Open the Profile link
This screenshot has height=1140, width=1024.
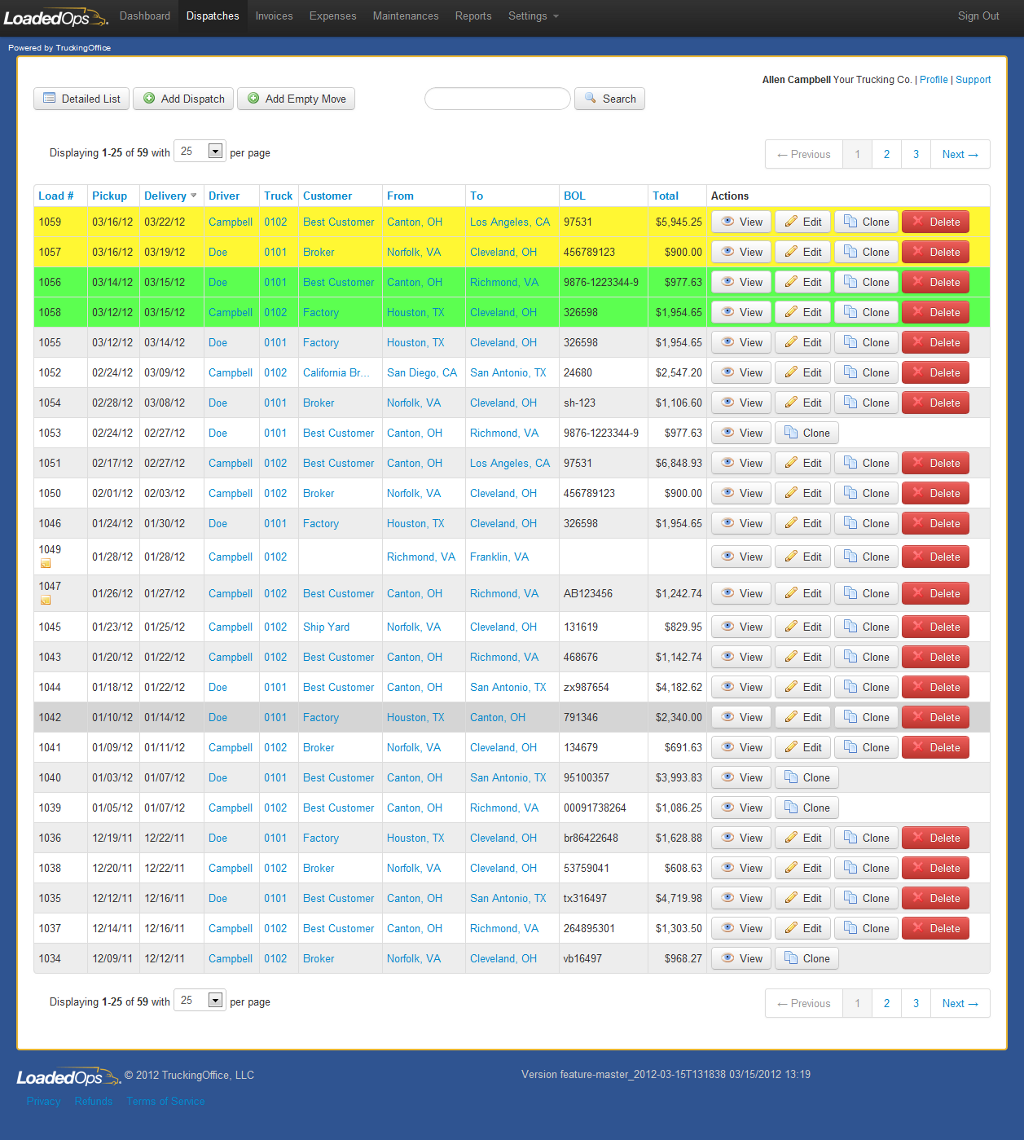pyautogui.click(x=933, y=80)
